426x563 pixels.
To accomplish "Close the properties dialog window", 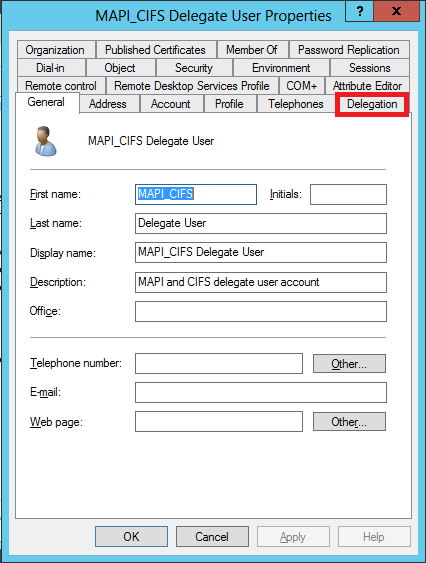I will click(x=397, y=11).
